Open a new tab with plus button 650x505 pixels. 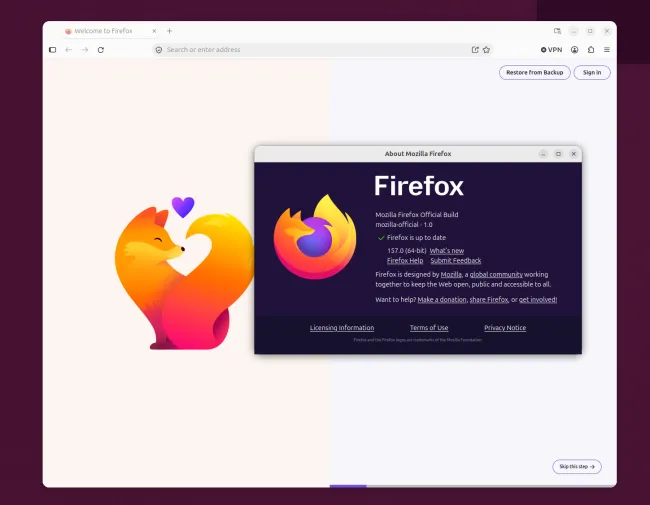tap(170, 31)
